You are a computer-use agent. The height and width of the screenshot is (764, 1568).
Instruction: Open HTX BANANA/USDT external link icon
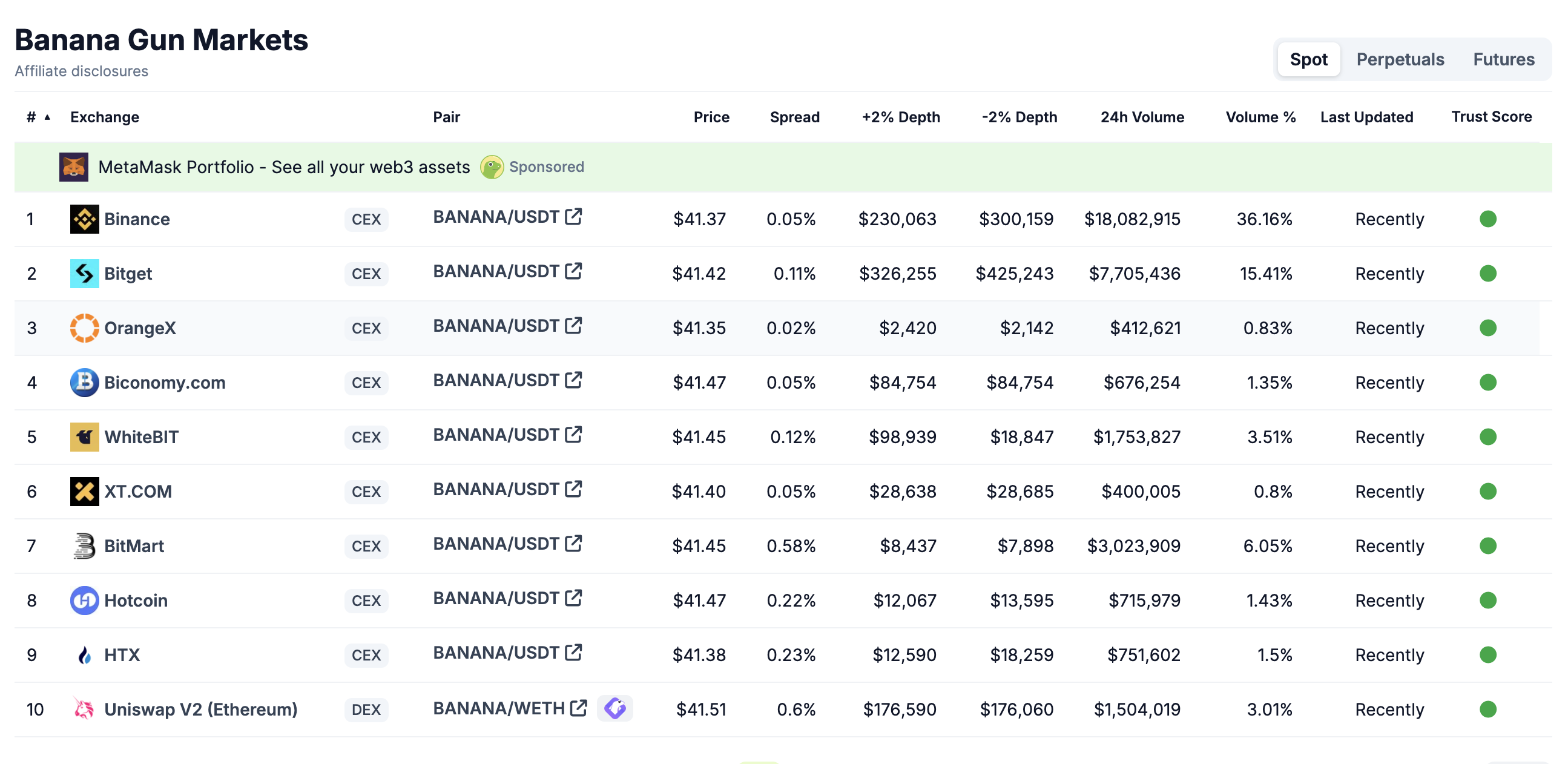click(x=573, y=653)
